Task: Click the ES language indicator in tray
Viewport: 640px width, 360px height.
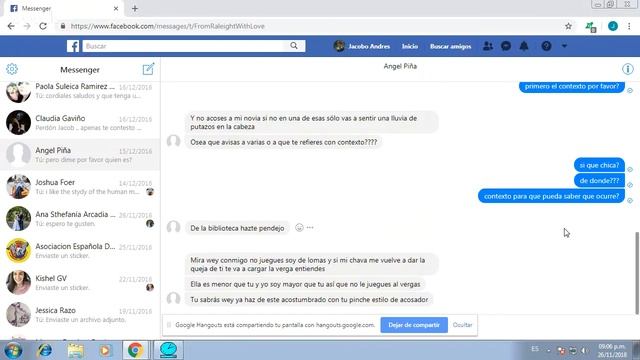Action: 535,349
